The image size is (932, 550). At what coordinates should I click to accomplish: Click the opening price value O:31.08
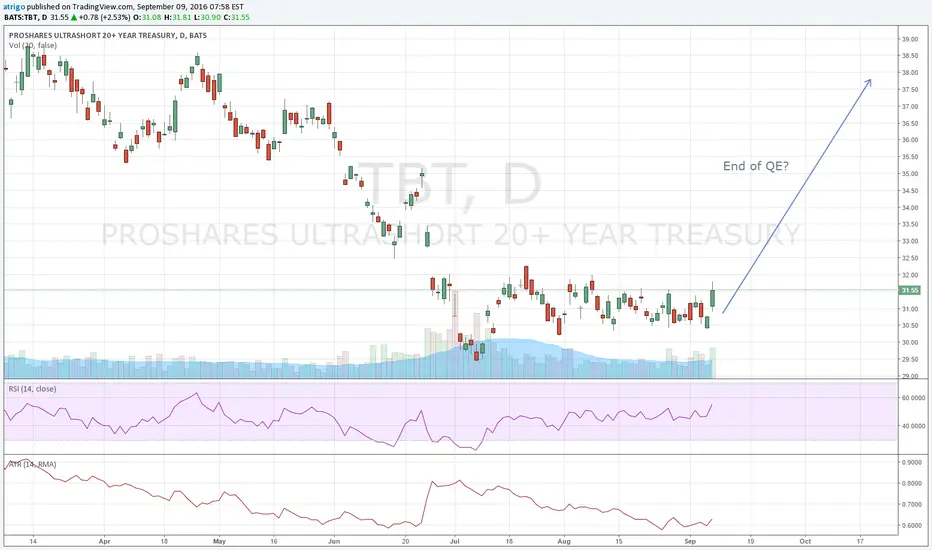tap(147, 17)
